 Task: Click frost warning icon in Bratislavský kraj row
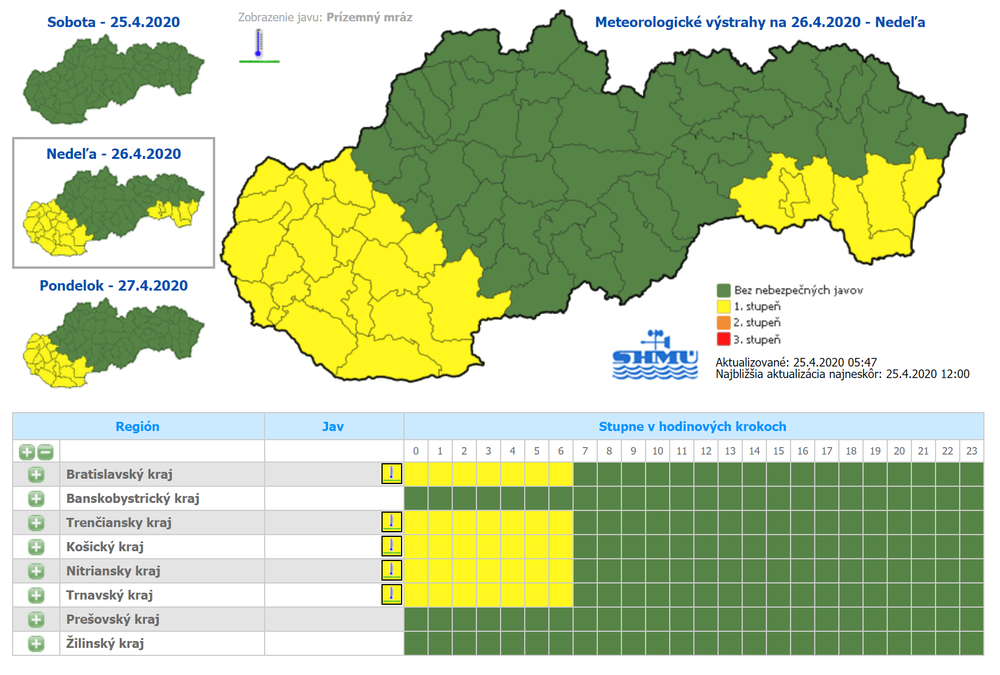(x=391, y=474)
